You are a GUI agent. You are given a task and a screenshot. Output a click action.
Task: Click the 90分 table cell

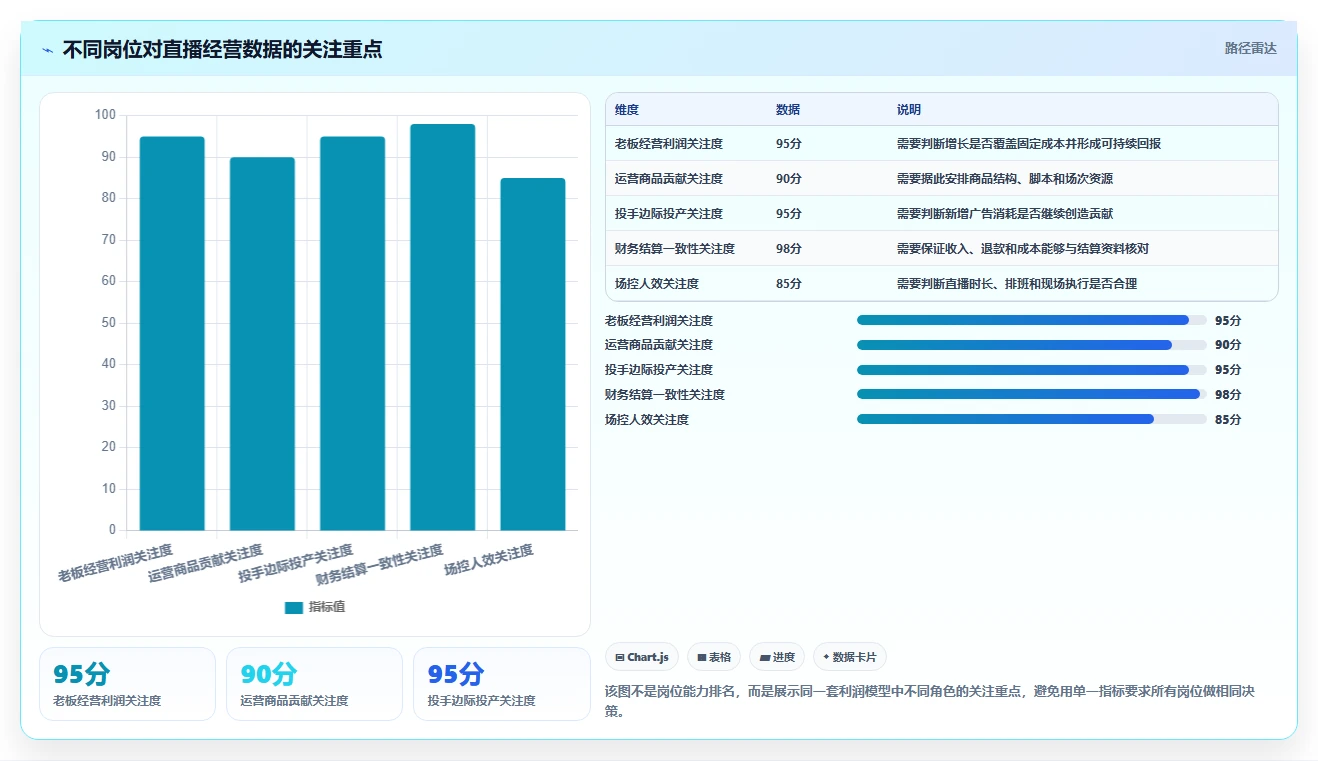click(789, 179)
